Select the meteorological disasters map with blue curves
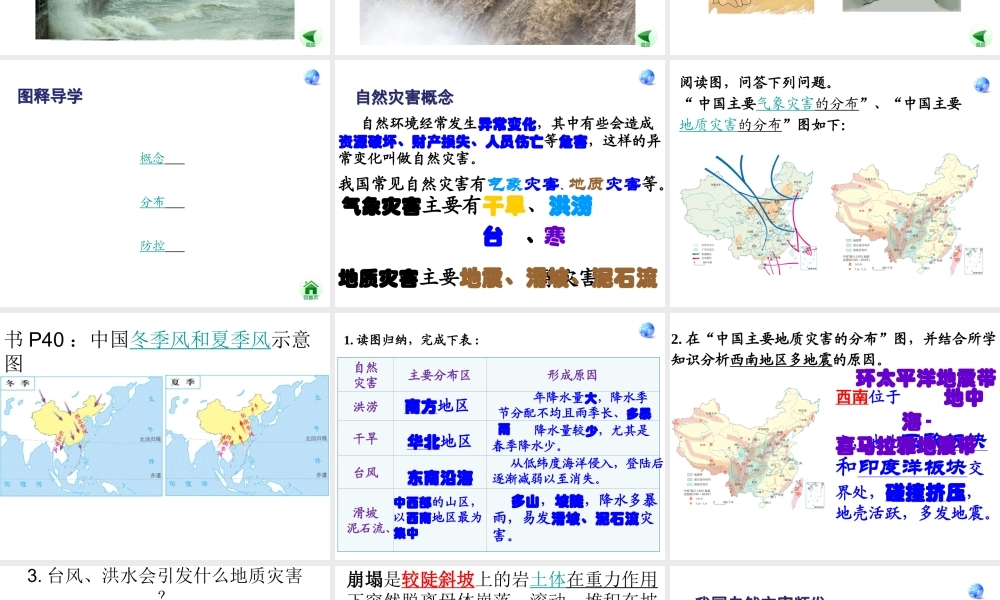The height and width of the screenshot is (600, 1000). 749,216
